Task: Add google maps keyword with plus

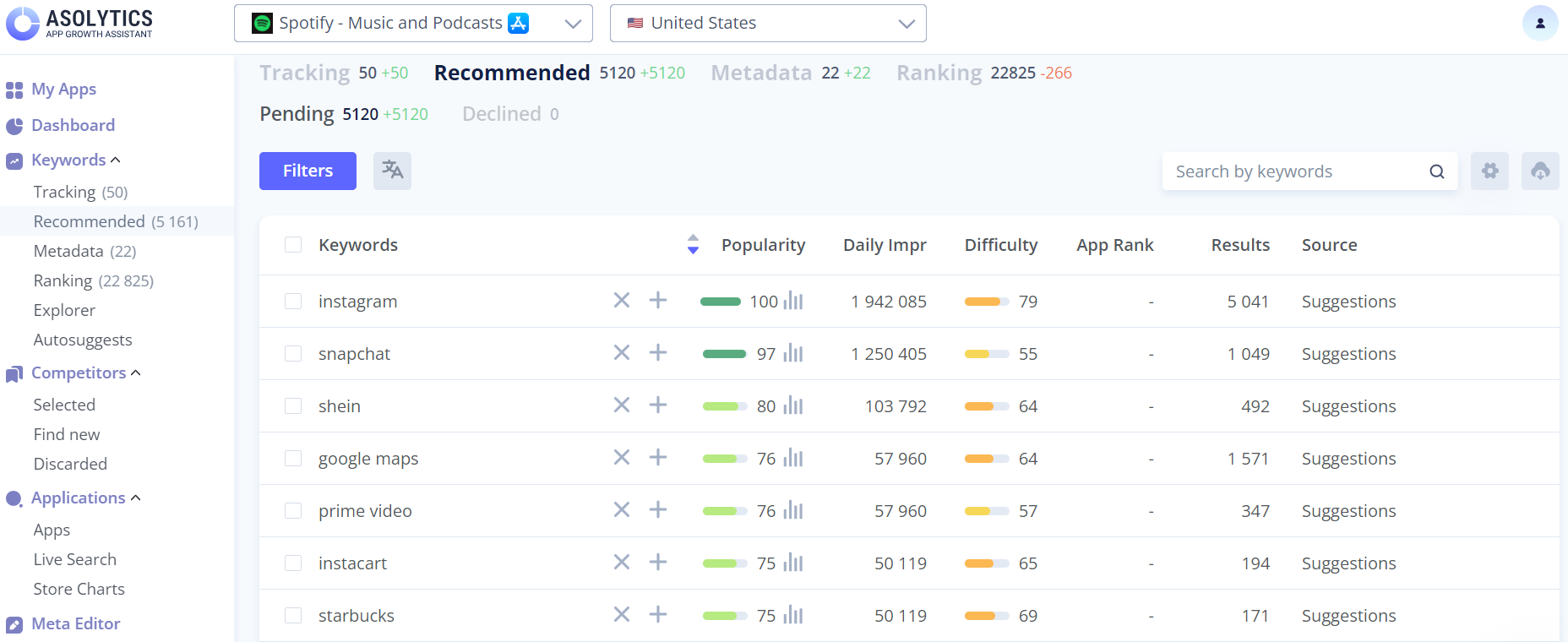Action: pos(658,457)
